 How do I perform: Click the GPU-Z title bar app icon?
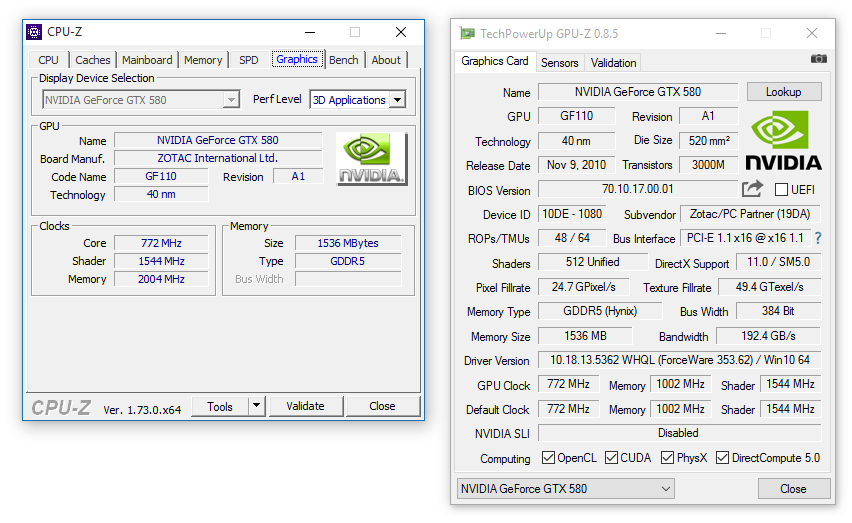[467, 33]
